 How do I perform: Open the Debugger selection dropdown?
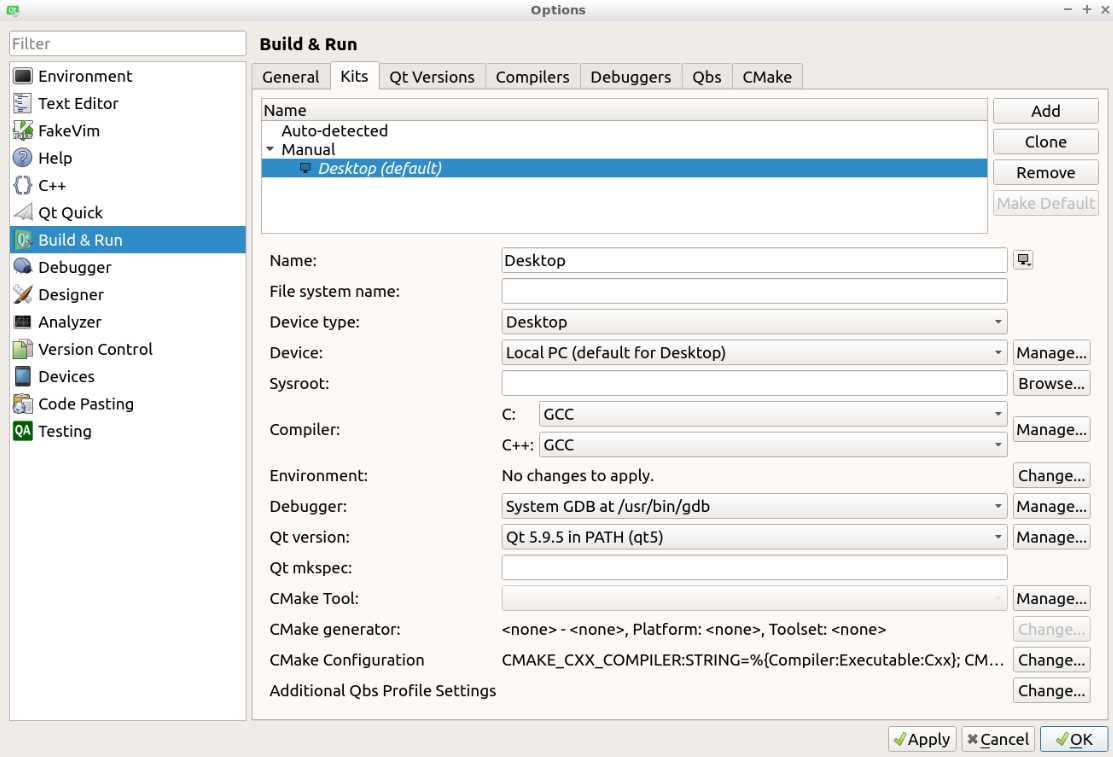(x=754, y=506)
